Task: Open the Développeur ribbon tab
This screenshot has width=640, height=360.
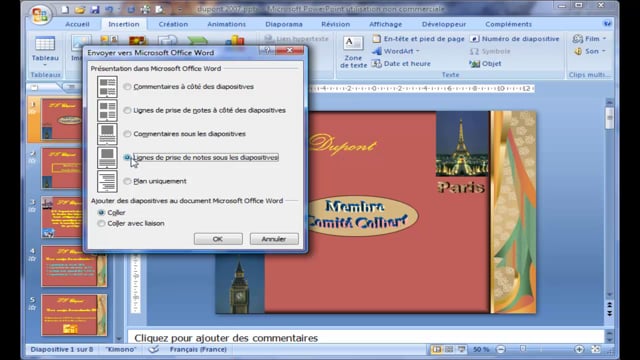Action: point(444,24)
